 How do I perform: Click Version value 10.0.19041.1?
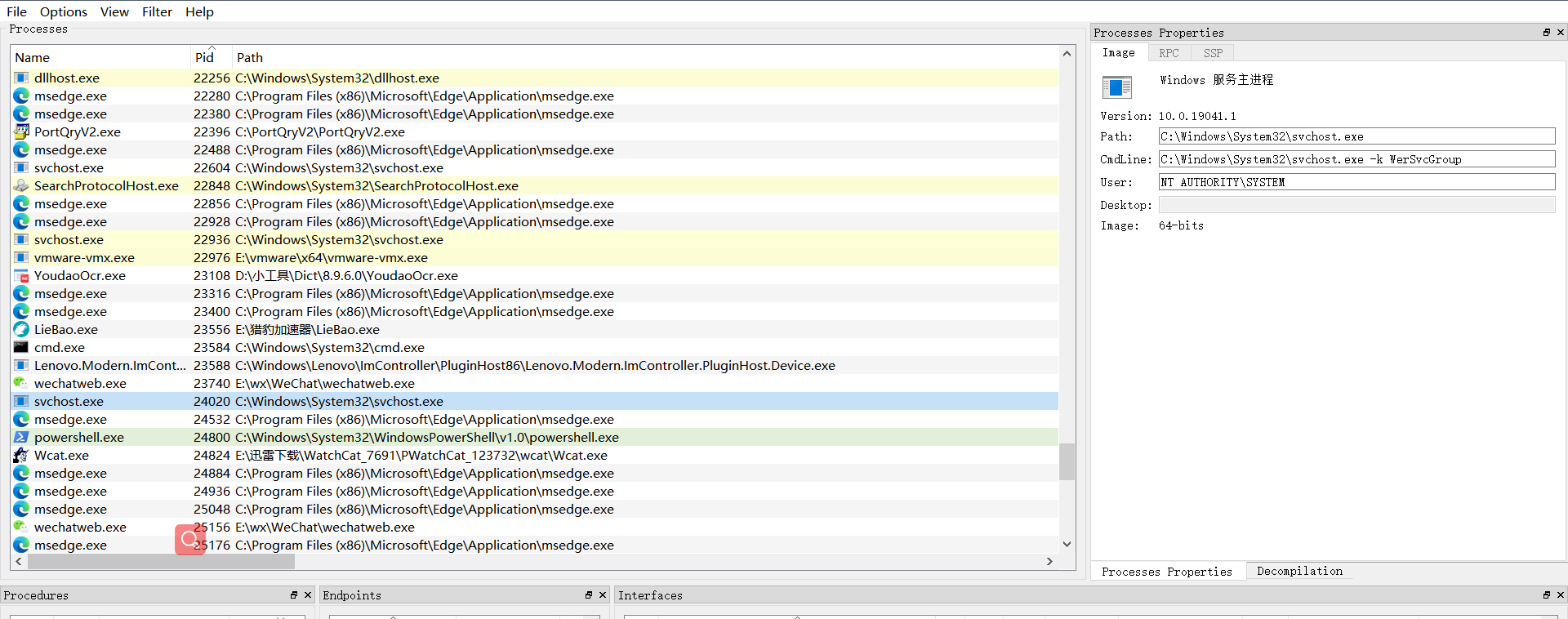tap(1197, 116)
